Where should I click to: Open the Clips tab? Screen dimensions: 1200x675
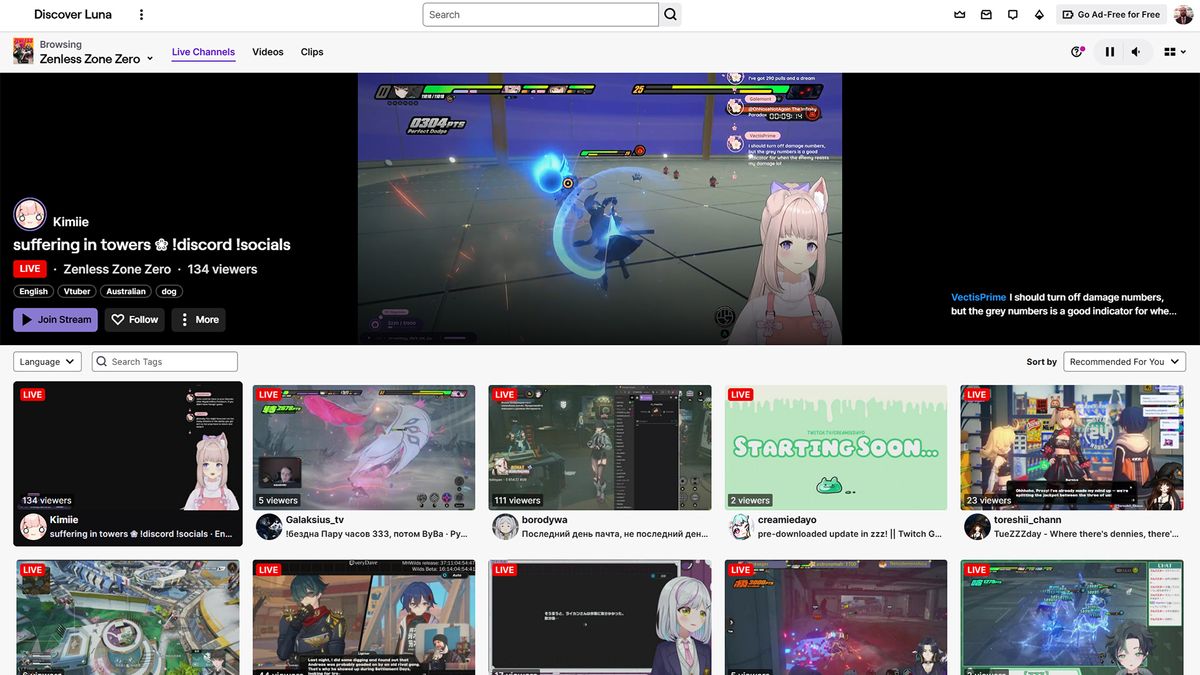point(311,51)
